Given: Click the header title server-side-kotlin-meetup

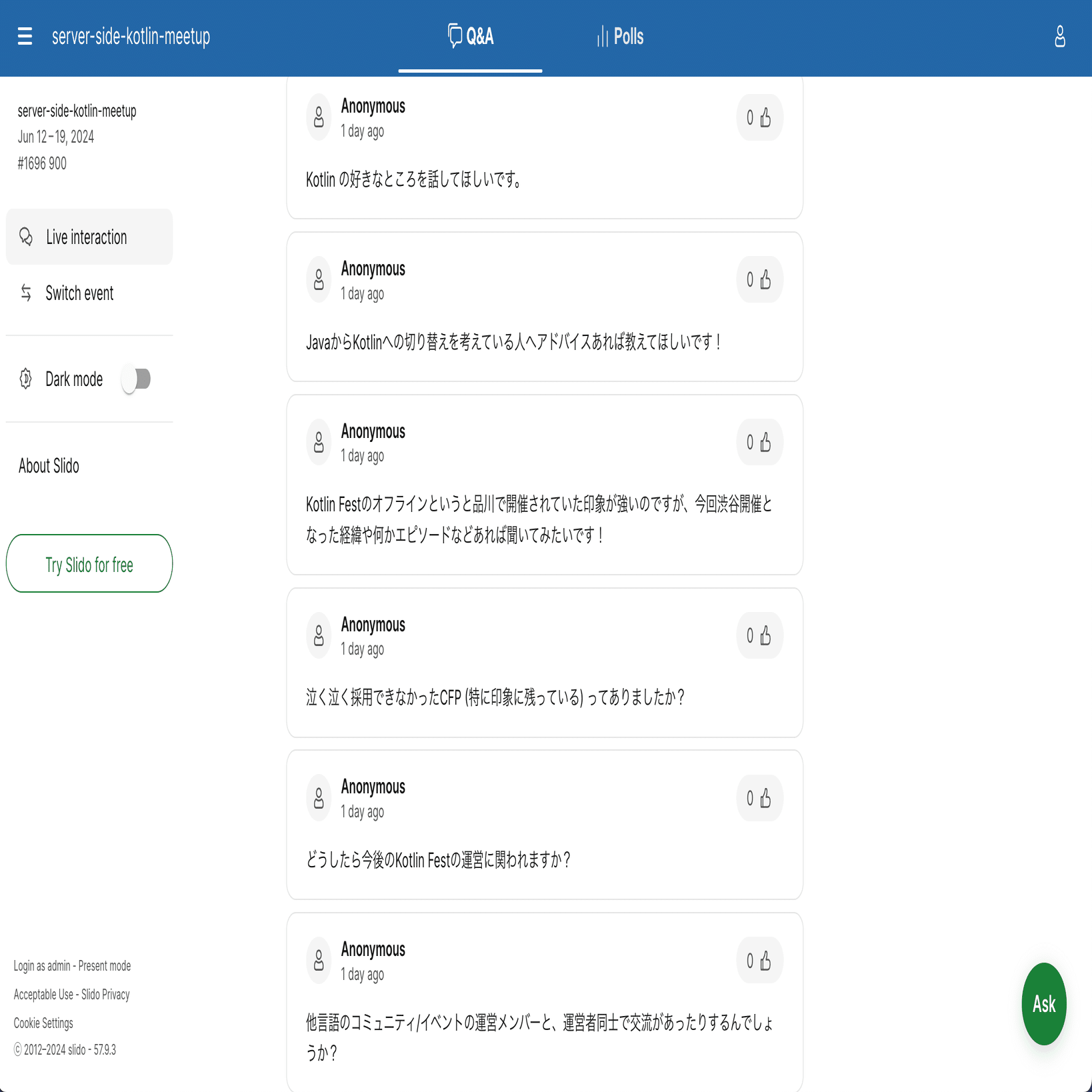Looking at the screenshot, I should click(131, 36).
